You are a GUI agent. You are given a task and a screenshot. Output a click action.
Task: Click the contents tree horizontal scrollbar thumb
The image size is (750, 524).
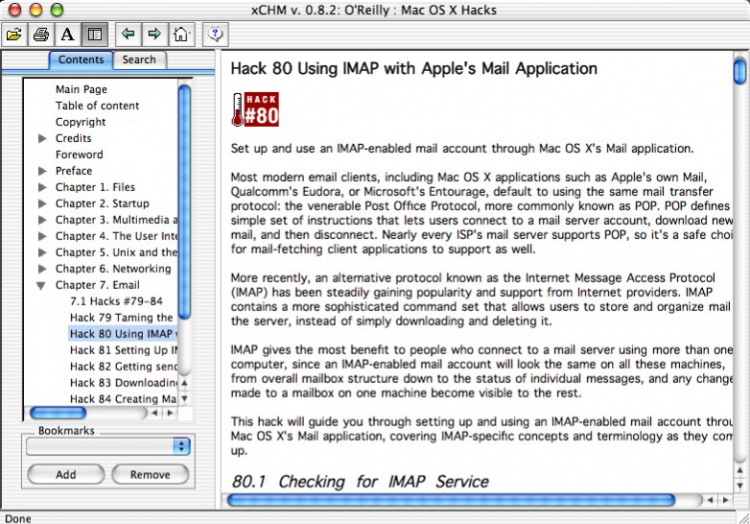(x=58, y=413)
